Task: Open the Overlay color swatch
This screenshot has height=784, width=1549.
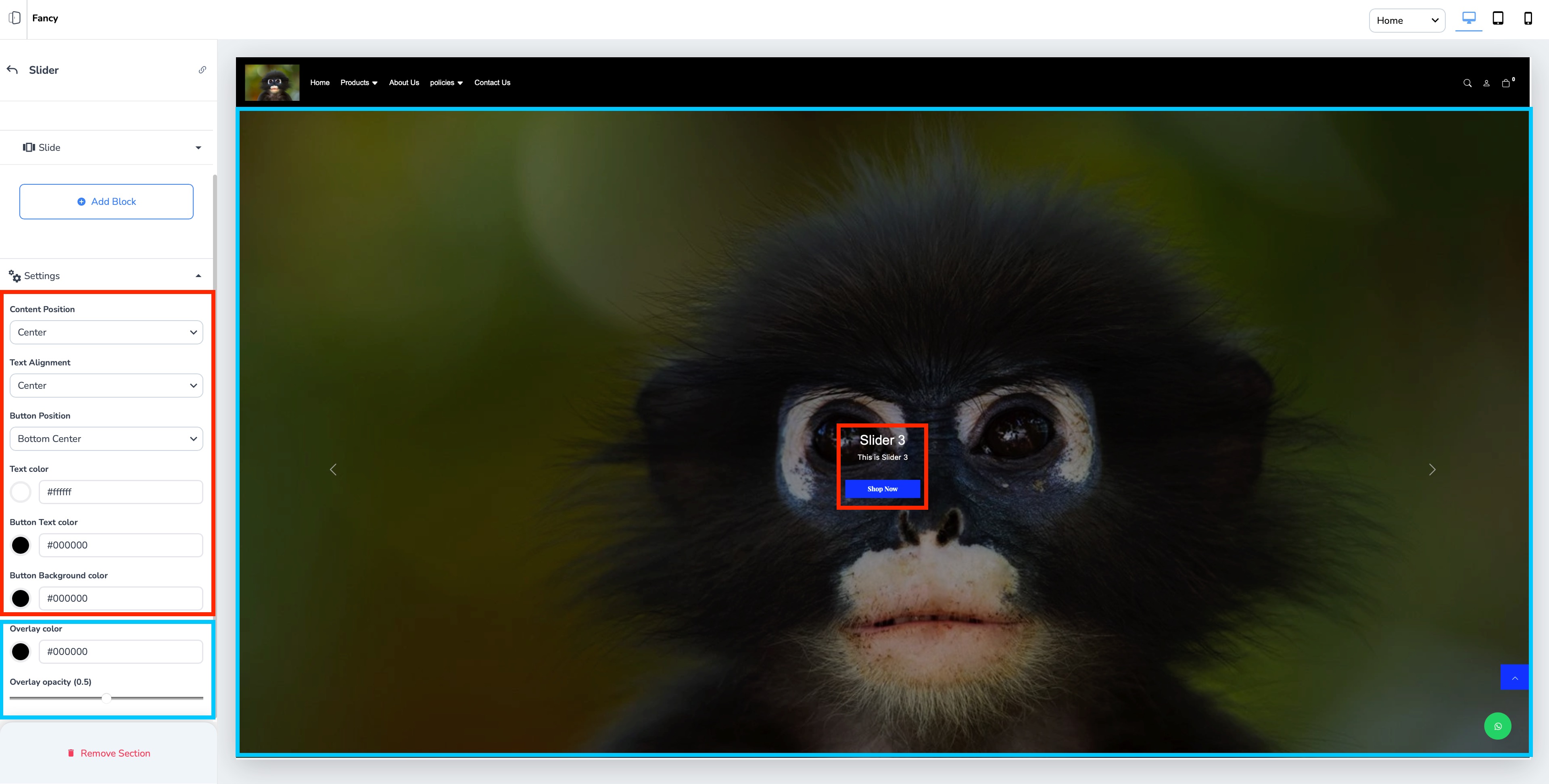Action: 21,652
